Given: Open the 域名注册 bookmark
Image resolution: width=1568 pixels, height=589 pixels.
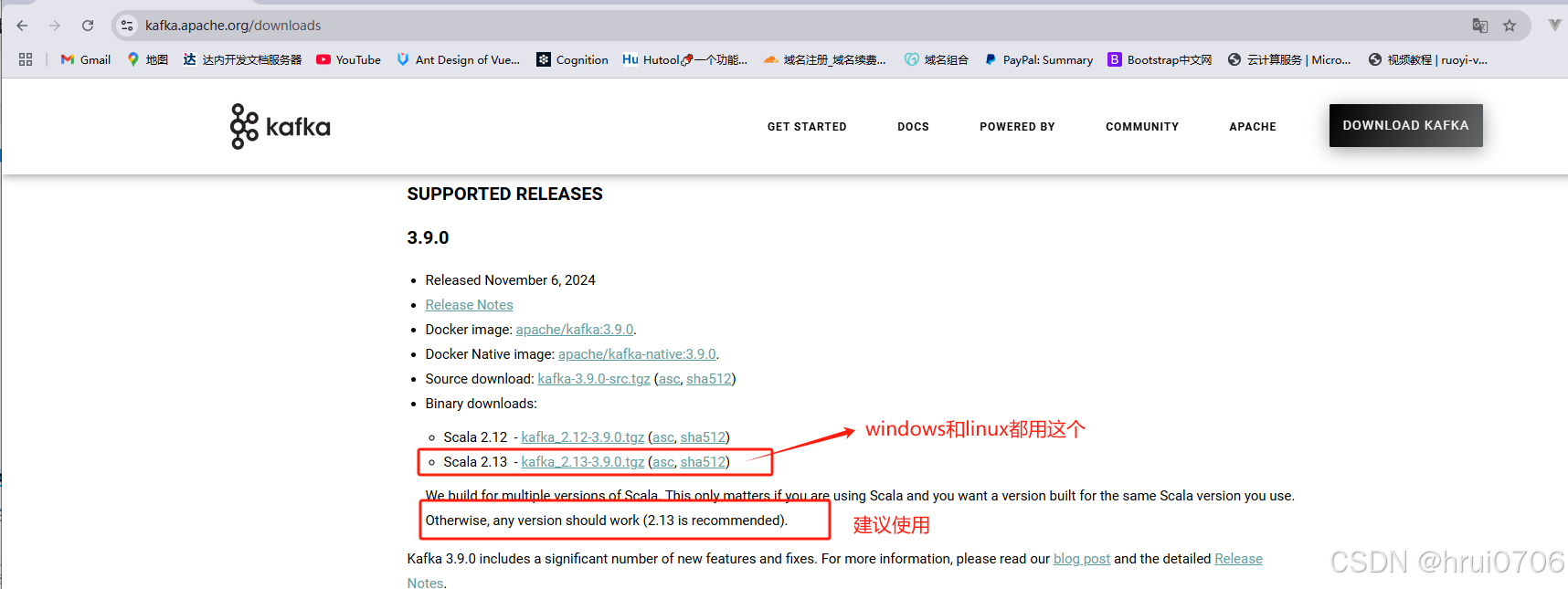Looking at the screenshot, I should [x=824, y=59].
